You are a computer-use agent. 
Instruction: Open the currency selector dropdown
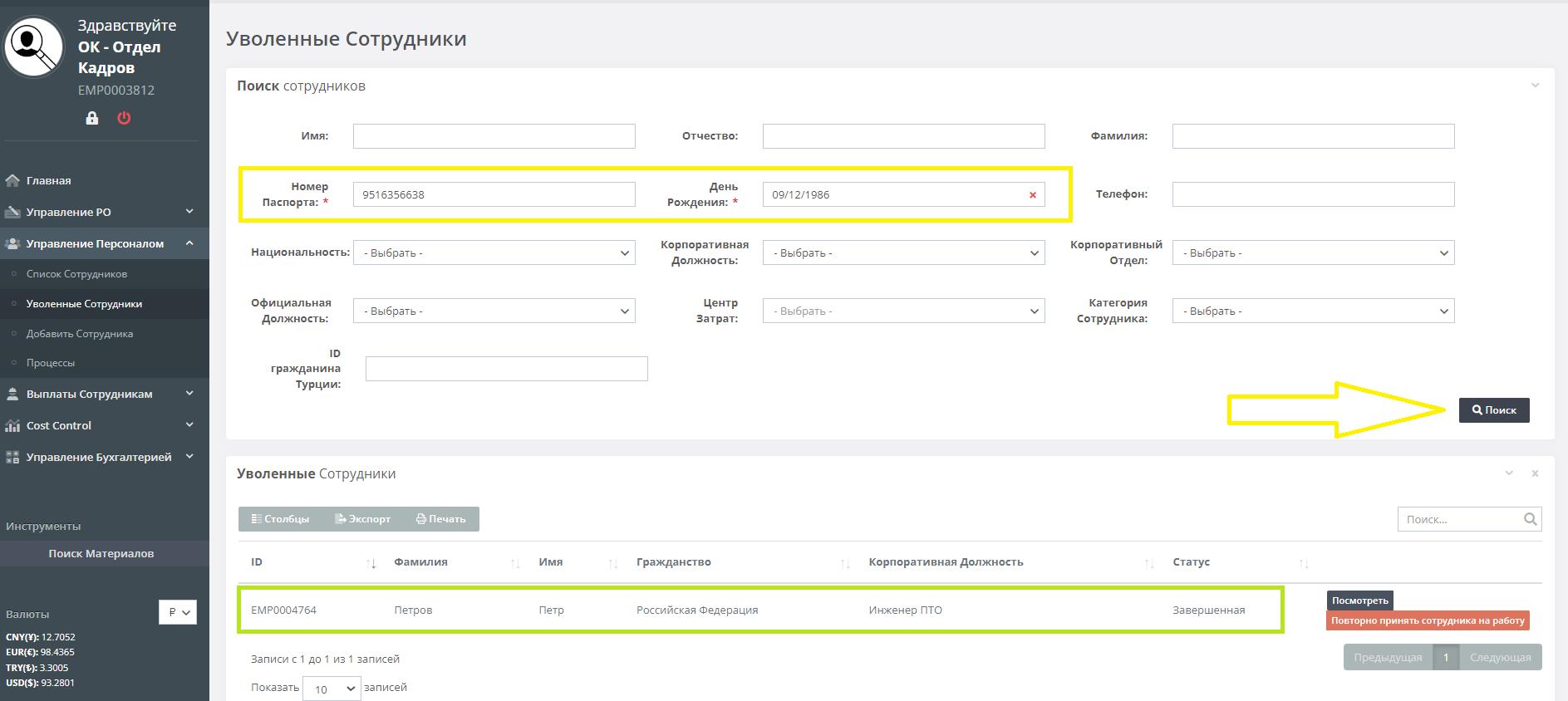coord(178,612)
